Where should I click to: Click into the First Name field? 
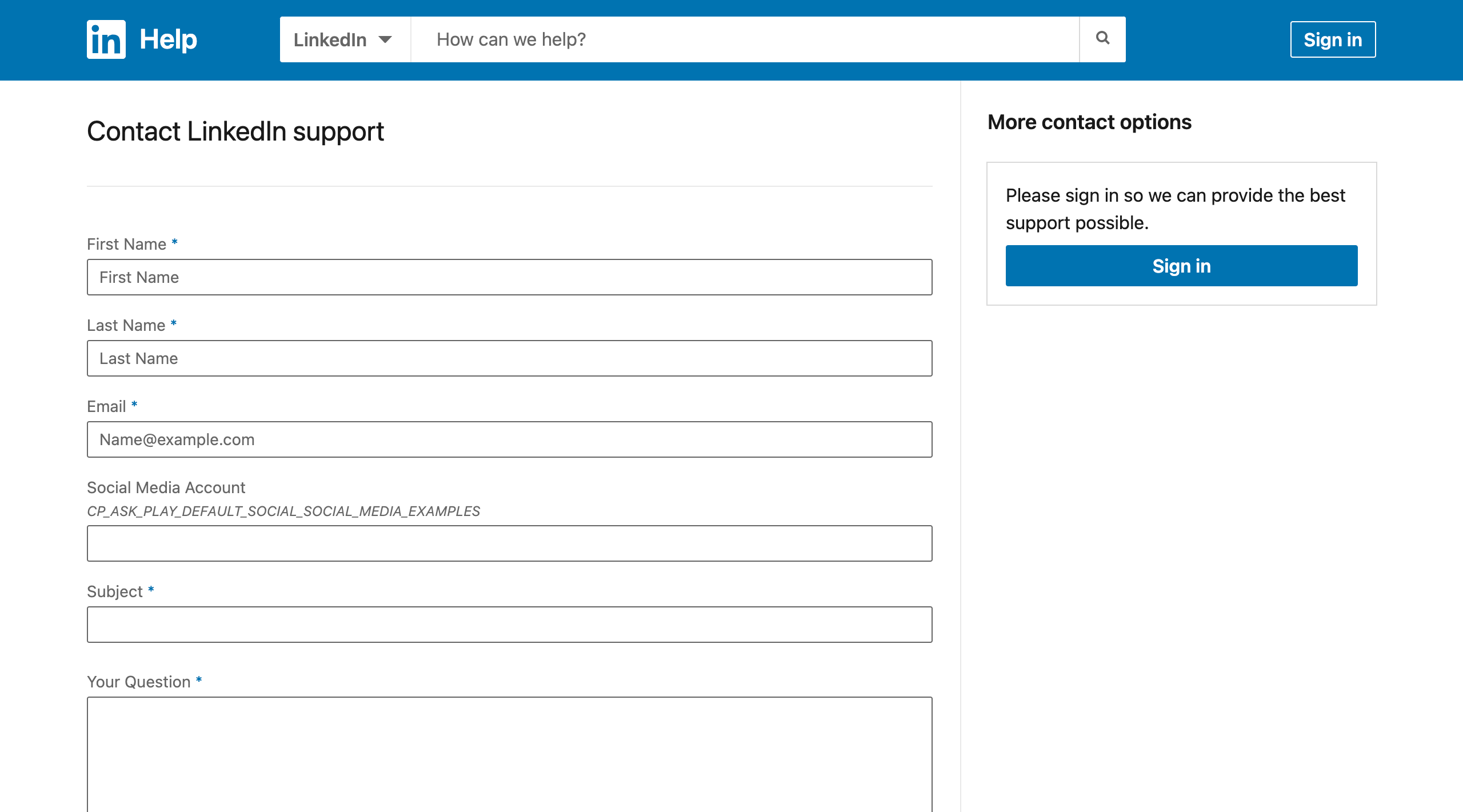point(509,277)
